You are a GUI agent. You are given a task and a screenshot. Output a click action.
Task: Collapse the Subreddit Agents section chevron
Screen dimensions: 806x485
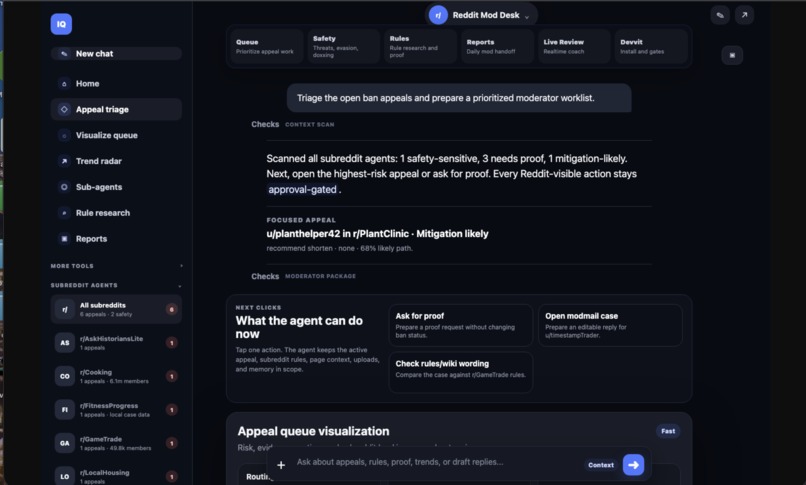pyautogui.click(x=179, y=286)
